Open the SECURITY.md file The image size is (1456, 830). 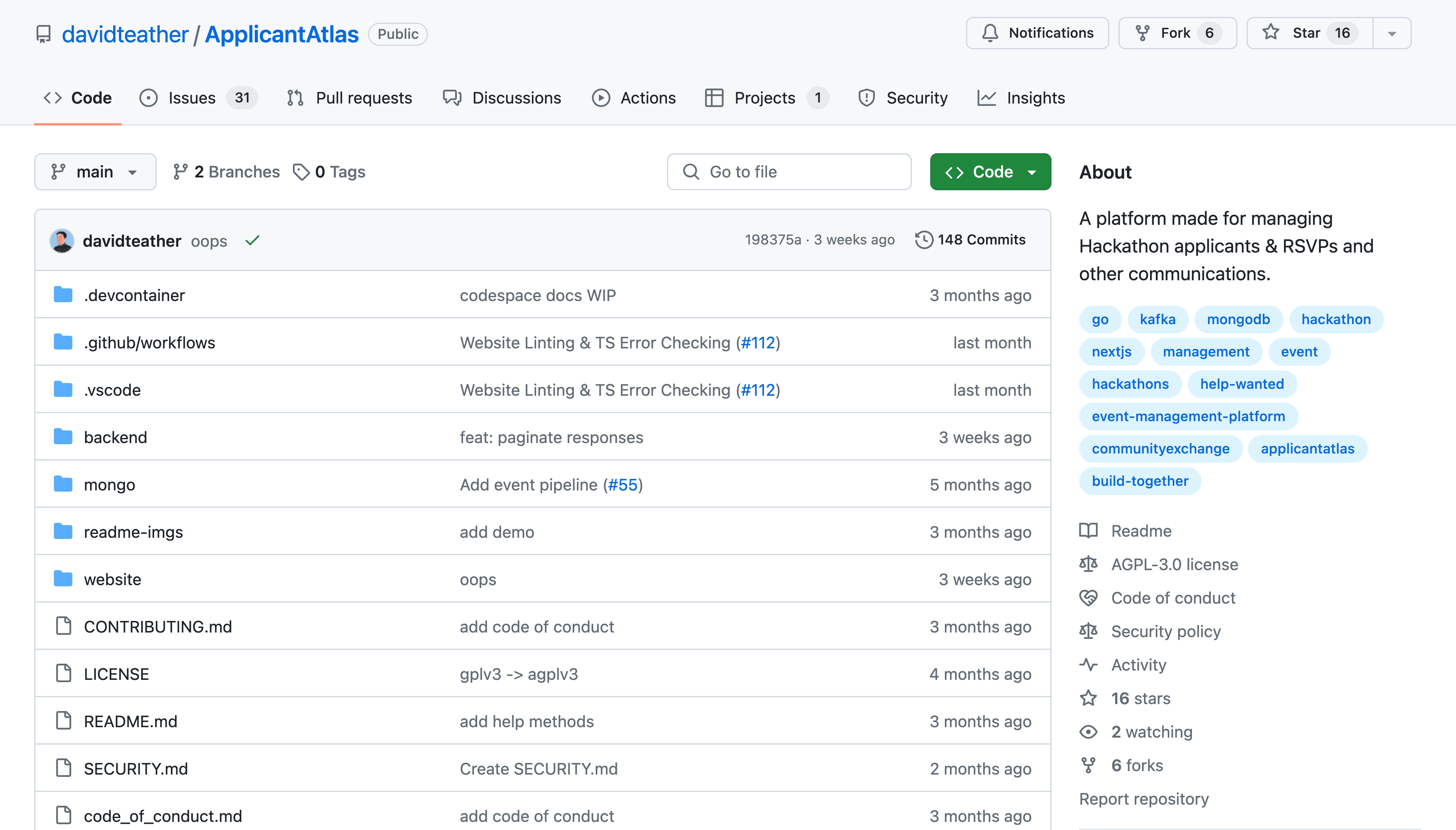point(135,768)
